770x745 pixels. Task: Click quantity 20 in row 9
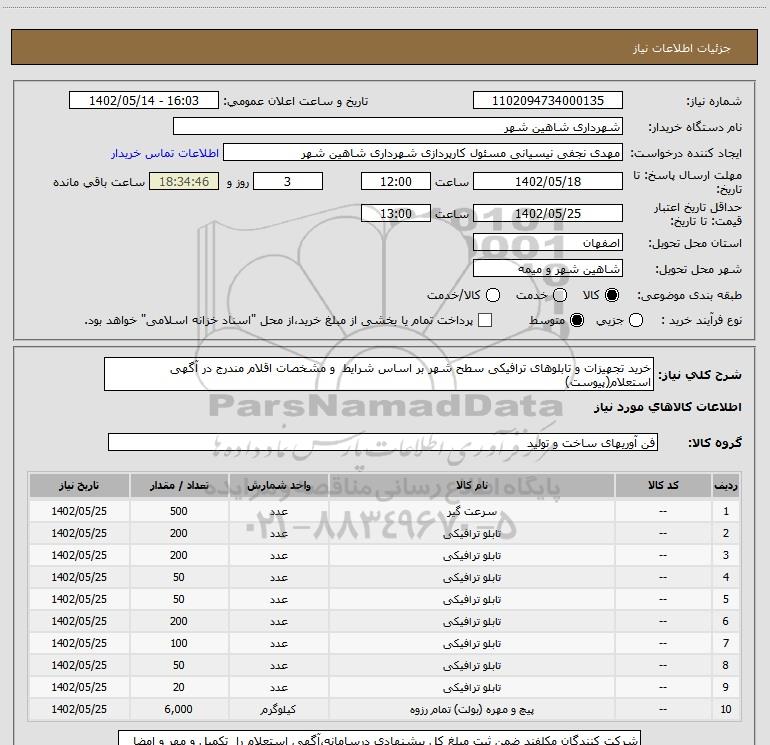179,687
